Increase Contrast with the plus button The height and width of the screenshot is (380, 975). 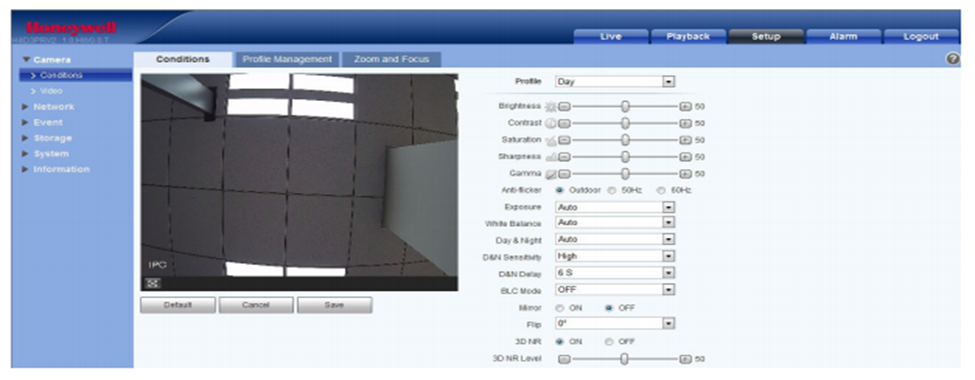tap(685, 123)
